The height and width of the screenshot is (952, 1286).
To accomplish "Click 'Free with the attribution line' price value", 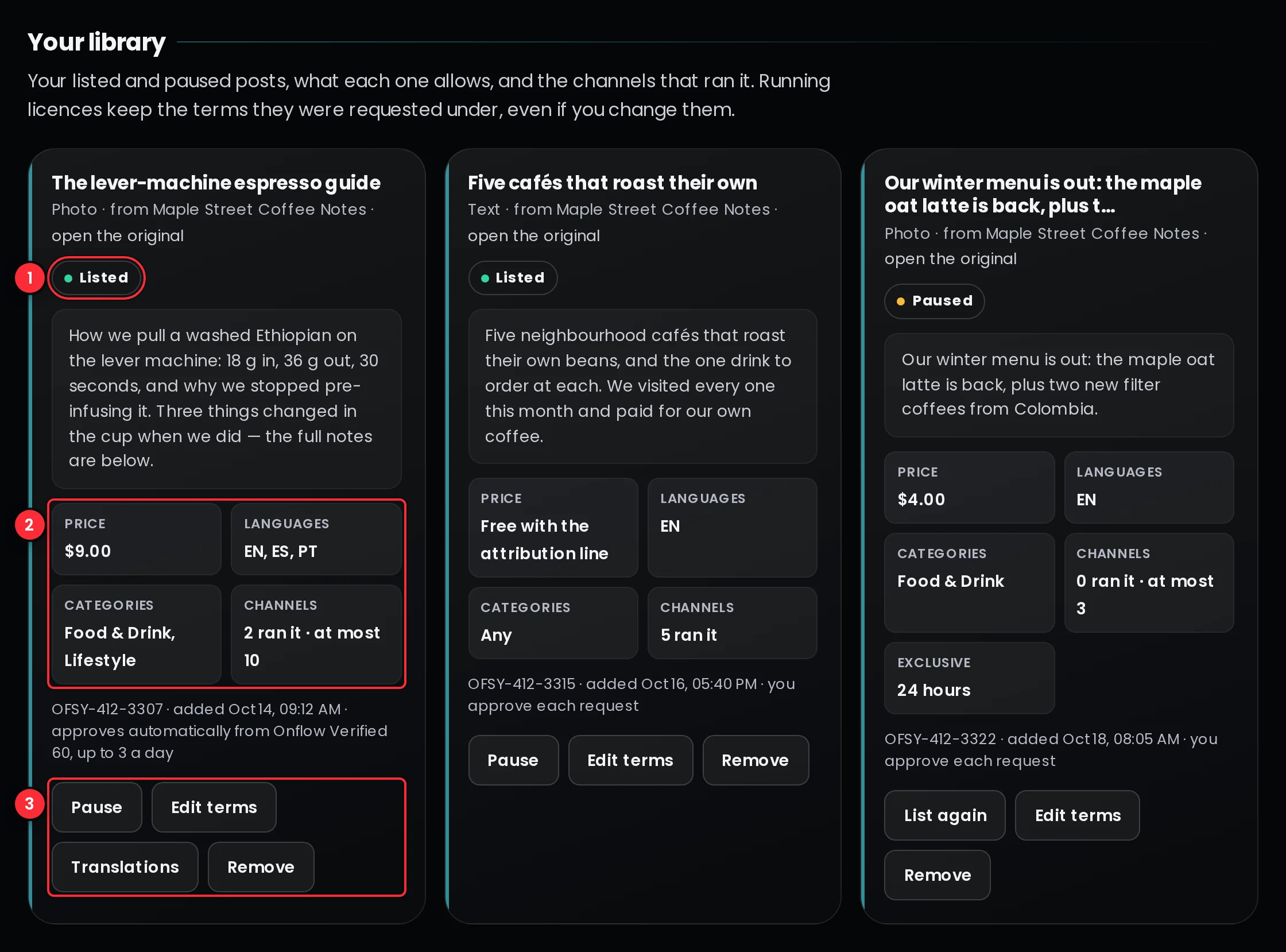I will tap(544, 539).
